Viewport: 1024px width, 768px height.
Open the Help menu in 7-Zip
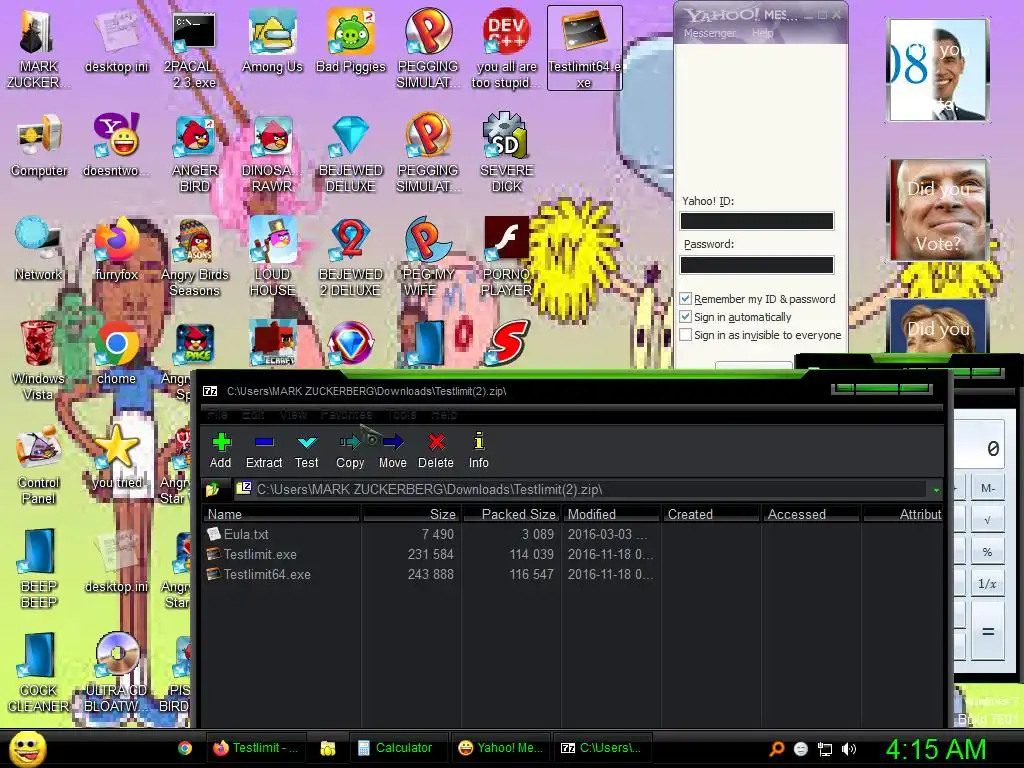click(444, 414)
